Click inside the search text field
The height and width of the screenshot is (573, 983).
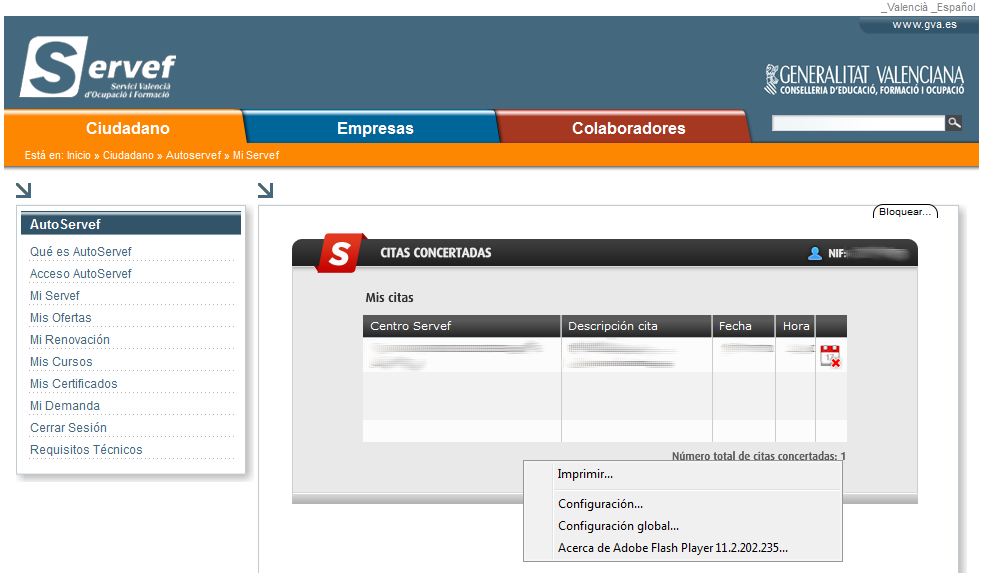click(858, 123)
